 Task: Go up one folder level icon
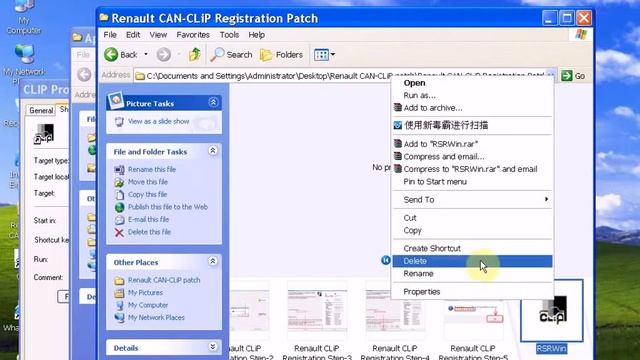(x=195, y=54)
